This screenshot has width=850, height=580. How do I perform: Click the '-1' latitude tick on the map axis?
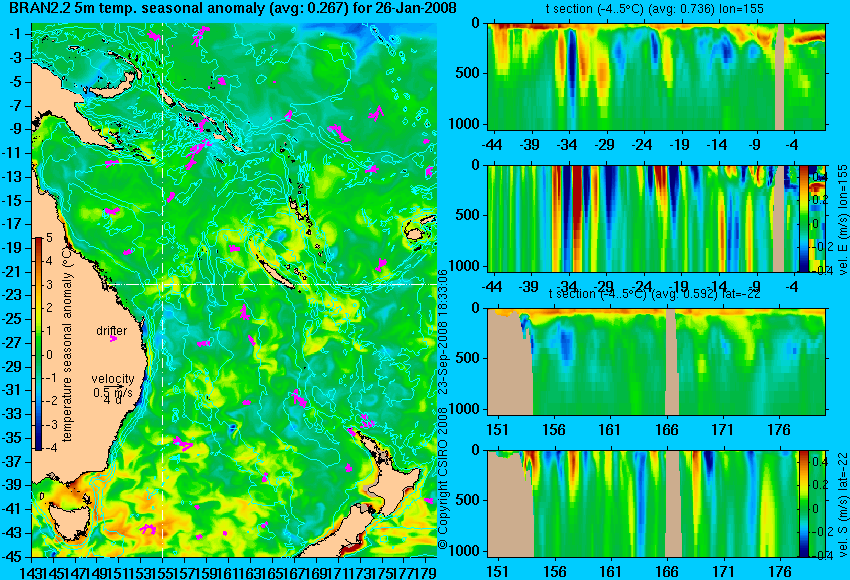(x=18, y=34)
